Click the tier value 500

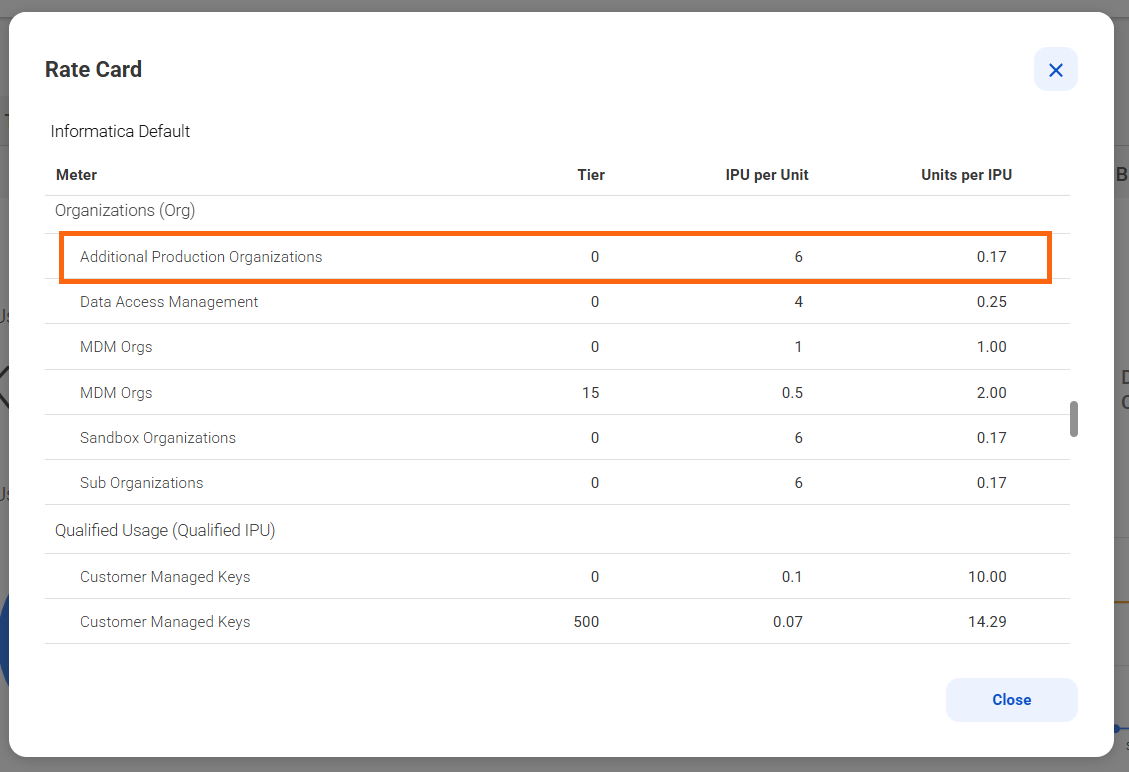[586, 621]
